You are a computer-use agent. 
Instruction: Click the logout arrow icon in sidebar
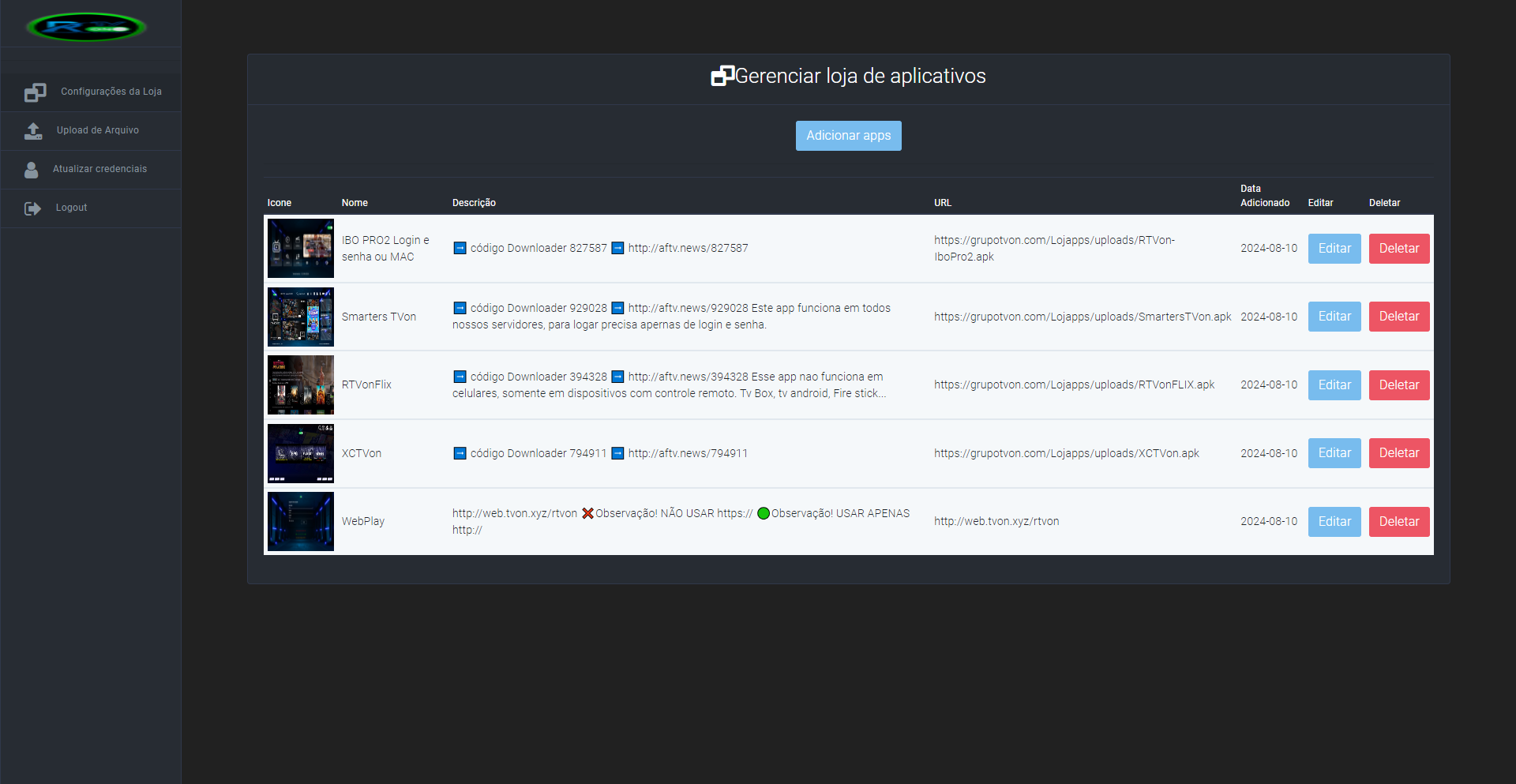(x=32, y=208)
